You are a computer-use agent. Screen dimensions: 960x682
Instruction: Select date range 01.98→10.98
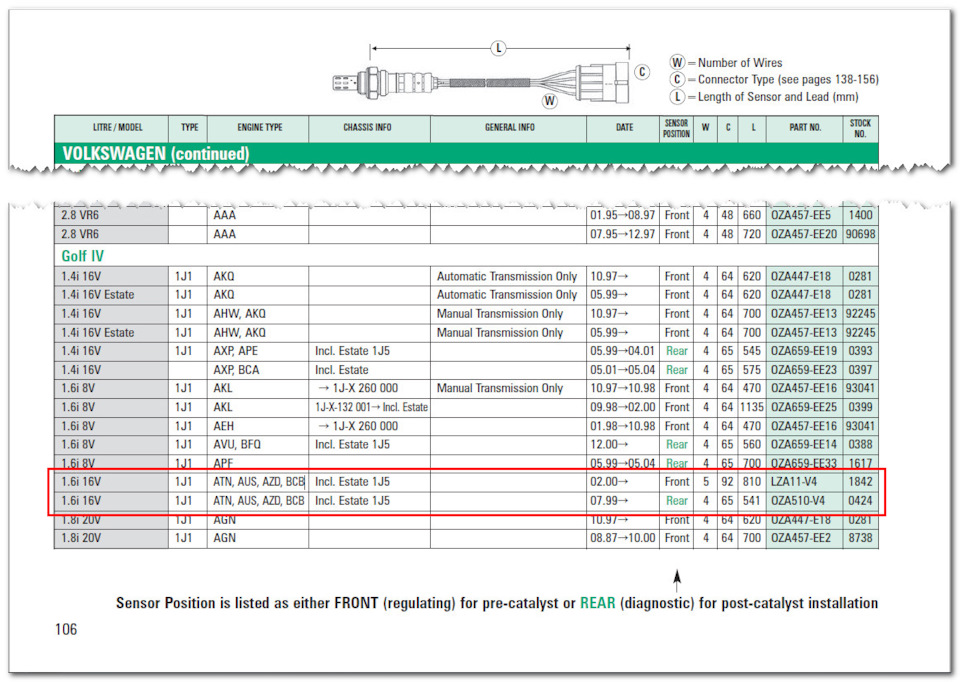click(623, 427)
